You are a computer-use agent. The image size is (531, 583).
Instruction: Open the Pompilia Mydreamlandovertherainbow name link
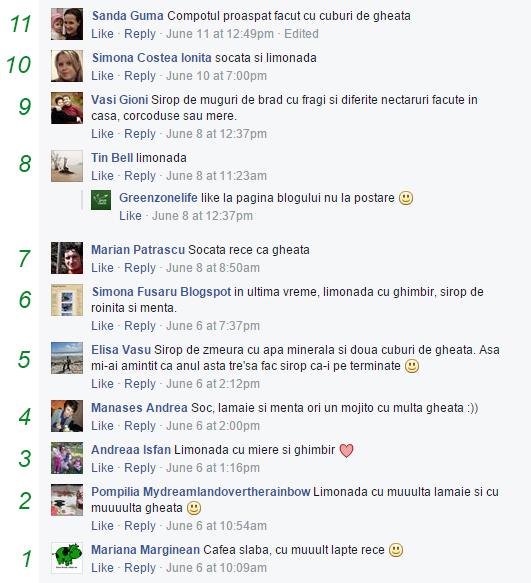pos(201,492)
